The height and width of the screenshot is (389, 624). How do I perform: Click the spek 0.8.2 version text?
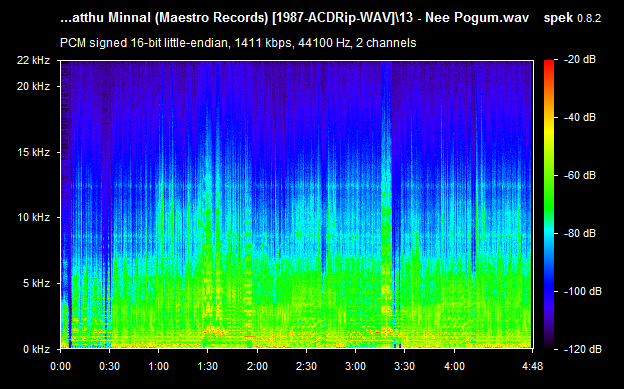coord(572,18)
